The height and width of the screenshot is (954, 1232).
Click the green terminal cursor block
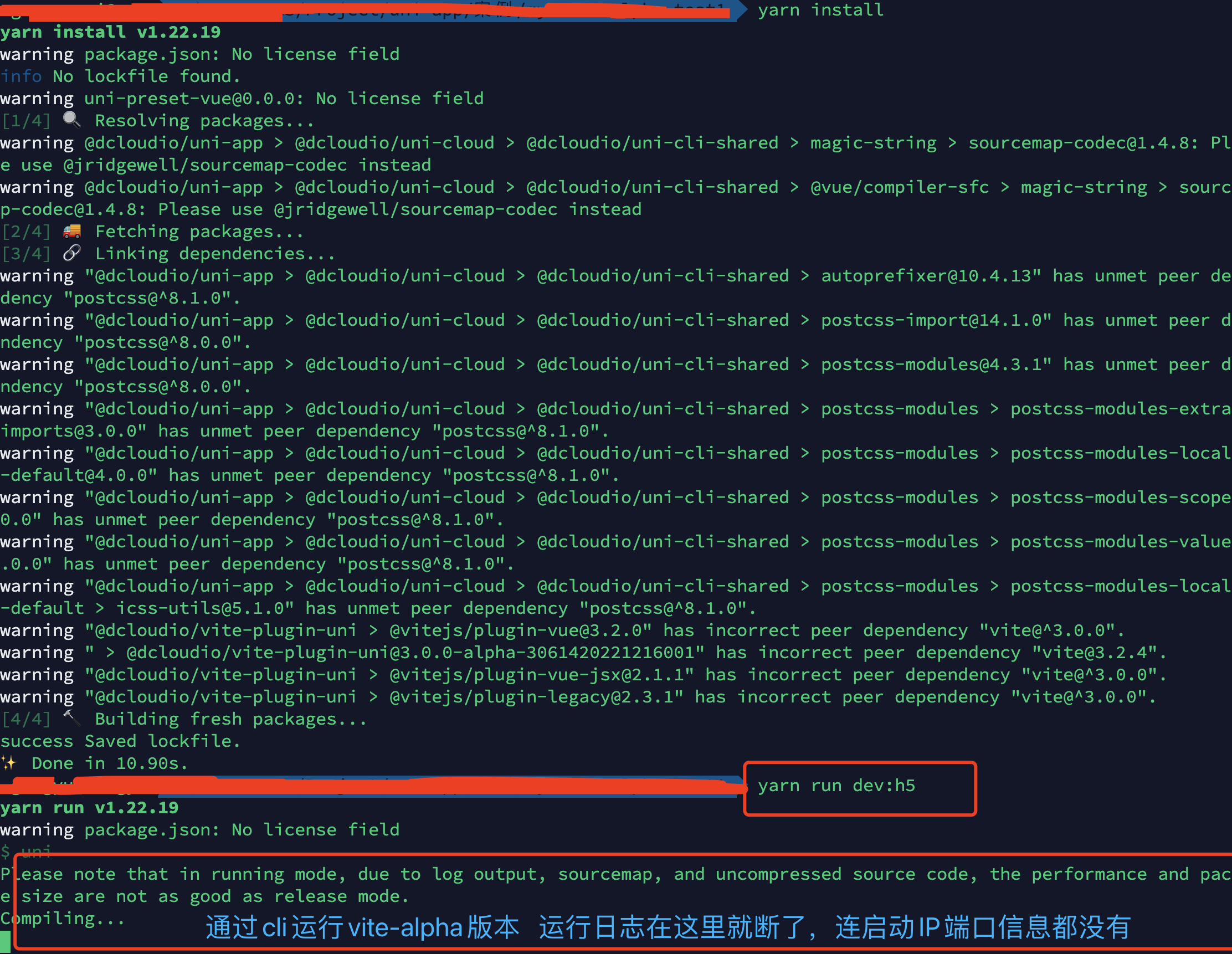(5, 942)
